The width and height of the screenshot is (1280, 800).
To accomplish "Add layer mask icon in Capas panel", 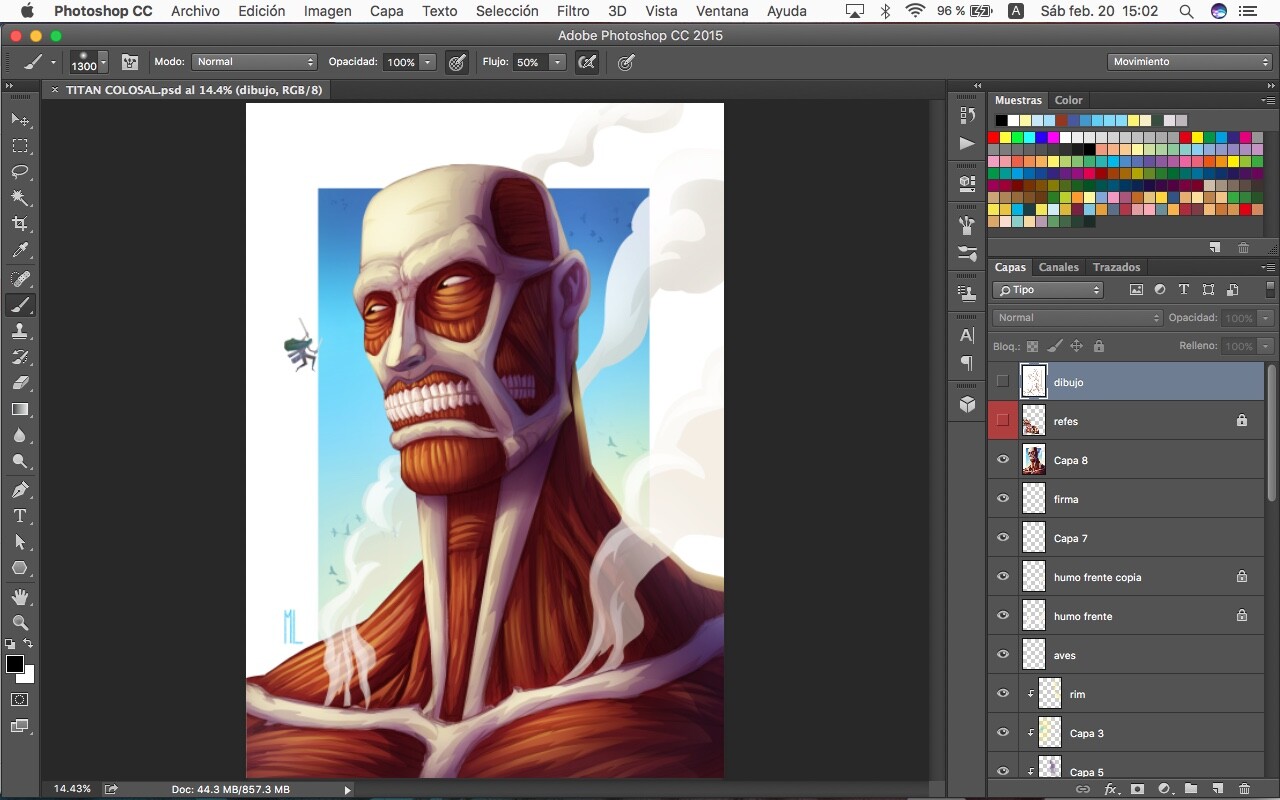I will [x=1137, y=789].
